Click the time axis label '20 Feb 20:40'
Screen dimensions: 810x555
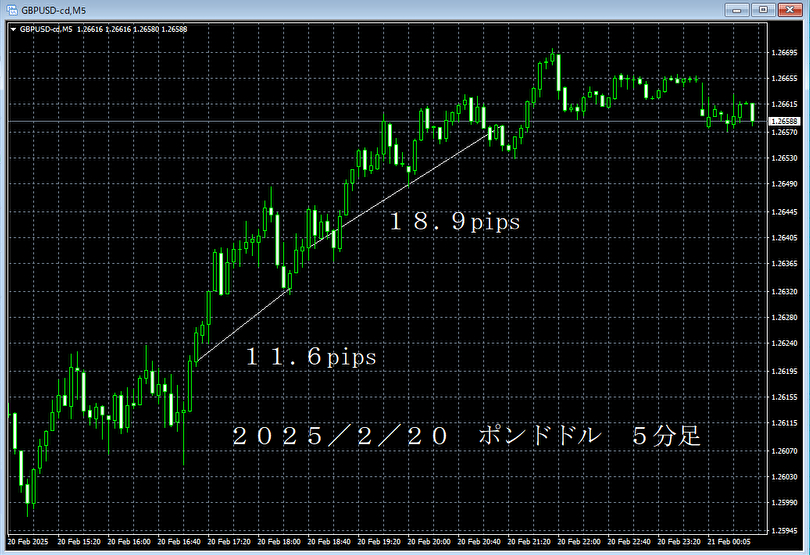point(479,542)
